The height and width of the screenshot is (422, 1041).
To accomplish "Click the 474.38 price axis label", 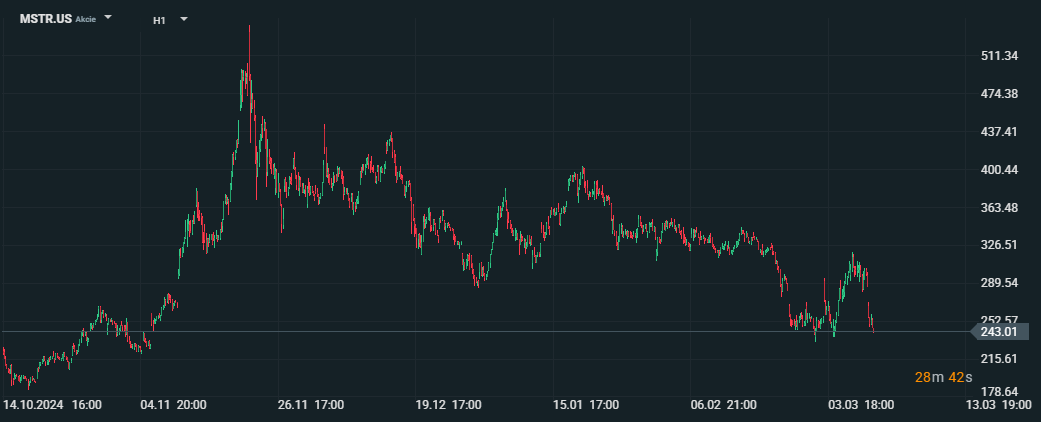I will 999,94.
